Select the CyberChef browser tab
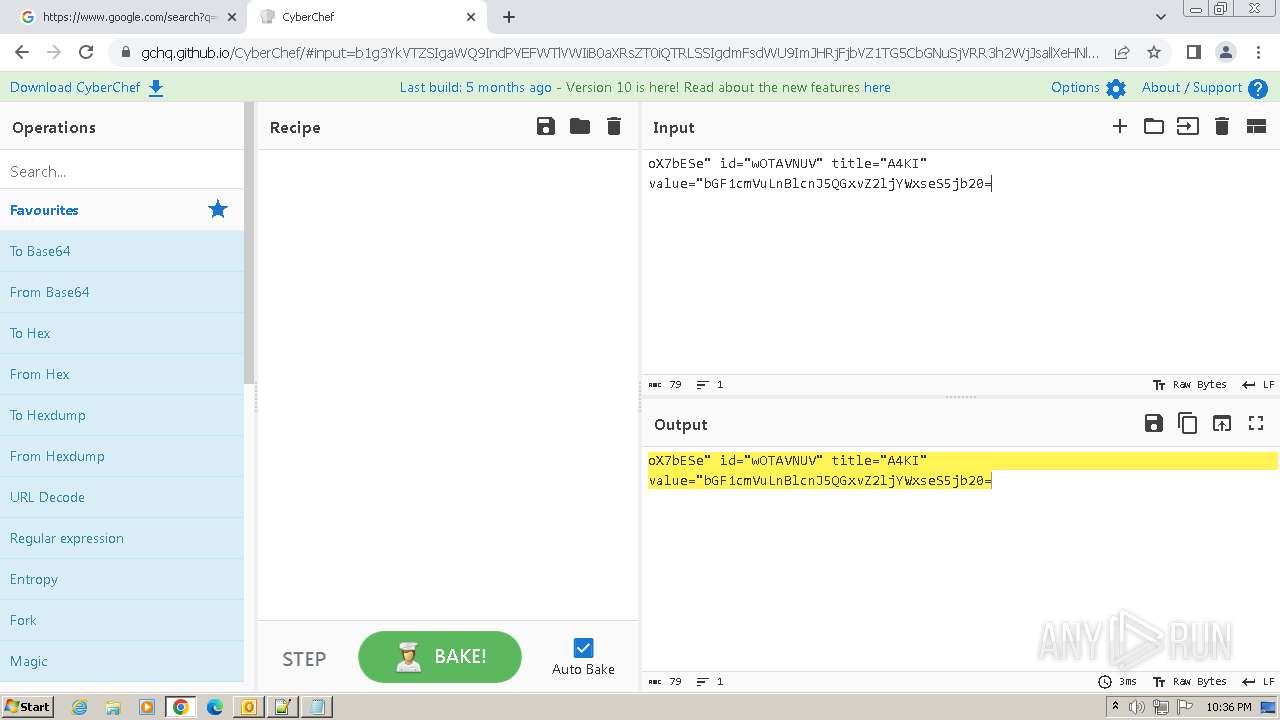Screen dimensions: 1280x720 (365, 17)
